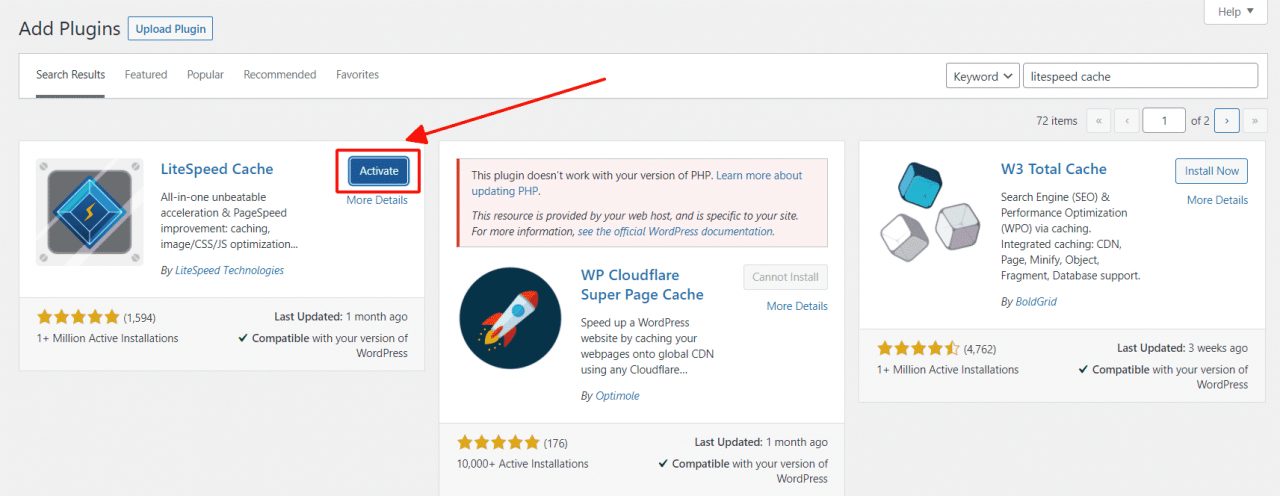Open the BoldGrid author link
Viewport: 1280px width, 496px height.
pyautogui.click(x=1036, y=301)
